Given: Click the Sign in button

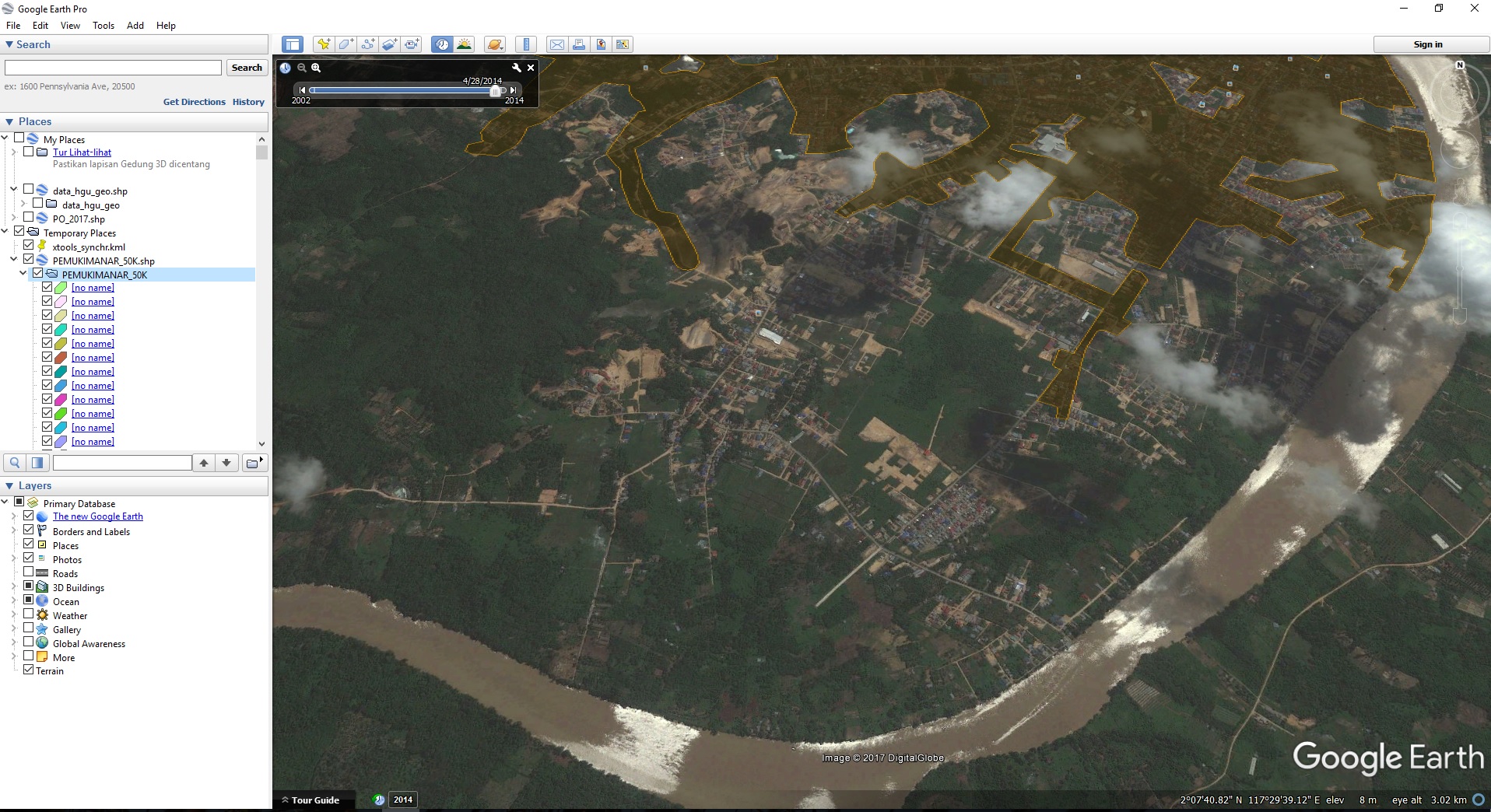Looking at the screenshot, I should 1427,44.
